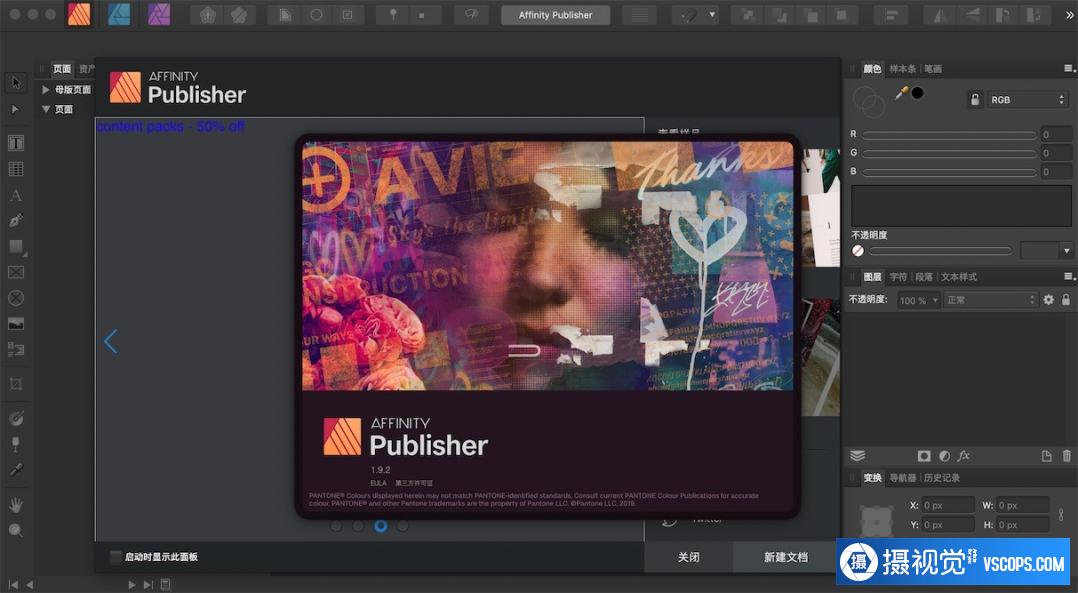1078x593 pixels.
Task: Collapse the 页面 section
Action: pos(45,109)
